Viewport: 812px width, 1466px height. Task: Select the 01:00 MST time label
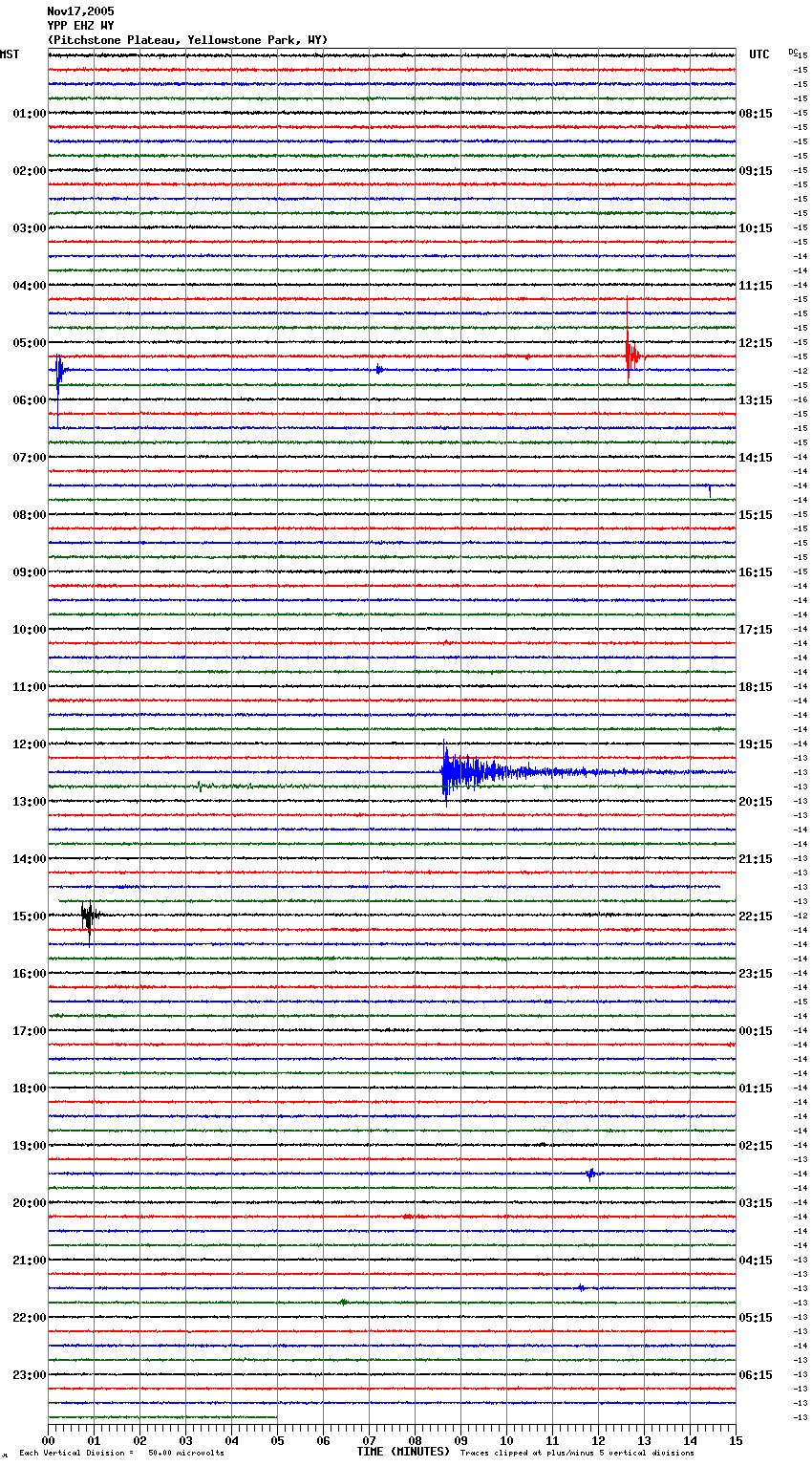(x=30, y=114)
